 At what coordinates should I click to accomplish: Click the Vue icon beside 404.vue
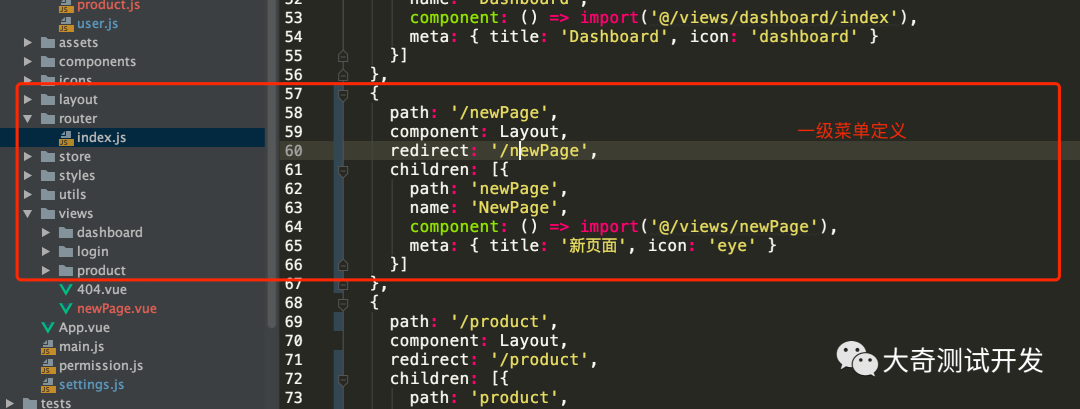pyautogui.click(x=66, y=289)
